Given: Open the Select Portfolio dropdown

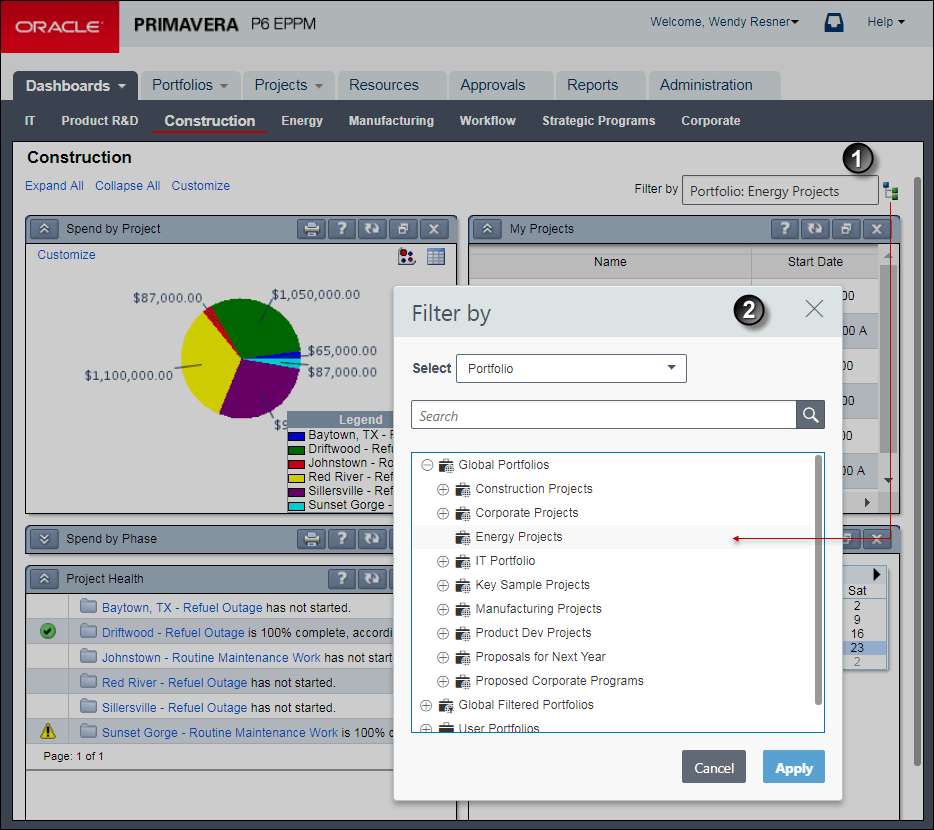Looking at the screenshot, I should (571, 368).
